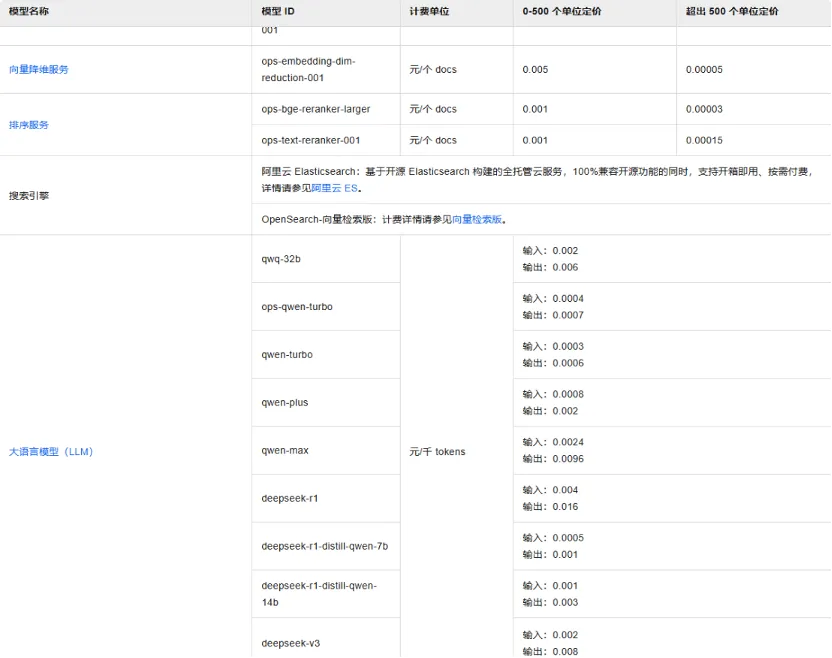Image resolution: width=832 pixels, height=658 pixels.
Task: Click the 0.001 price for ops-text-reranker-001
Action: [535, 141]
